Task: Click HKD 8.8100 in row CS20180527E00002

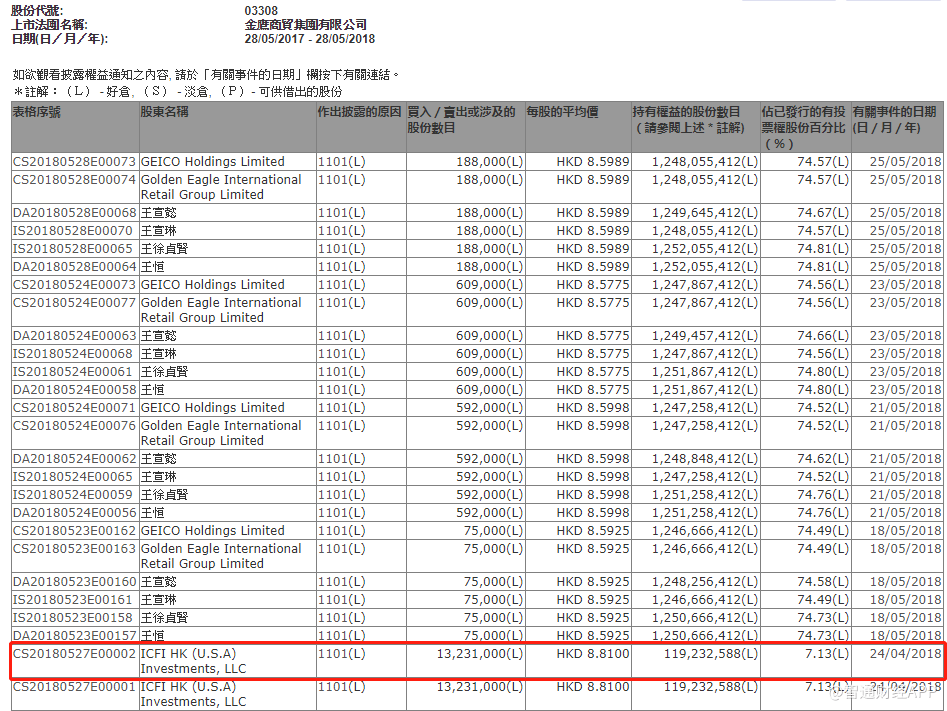Action: [593, 654]
